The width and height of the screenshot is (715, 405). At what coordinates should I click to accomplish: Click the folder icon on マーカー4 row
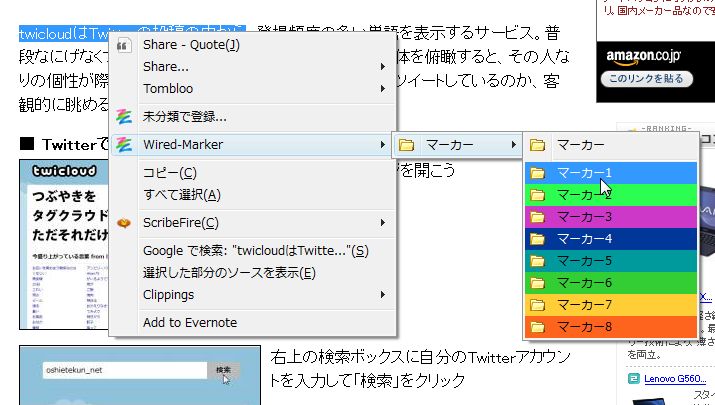pos(538,239)
